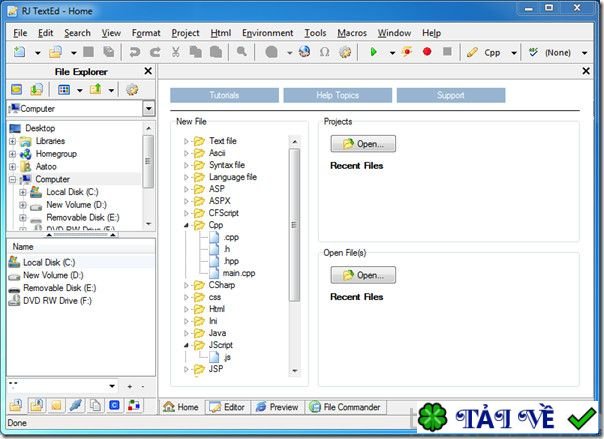Screen dimensions: 604x439
Task: Click the Open file folder toolbar icon
Action: [55, 52]
